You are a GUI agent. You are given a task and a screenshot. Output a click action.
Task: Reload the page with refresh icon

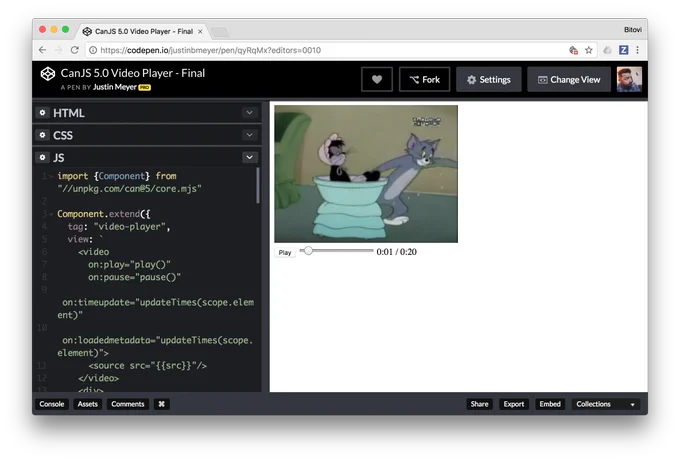[x=75, y=50]
